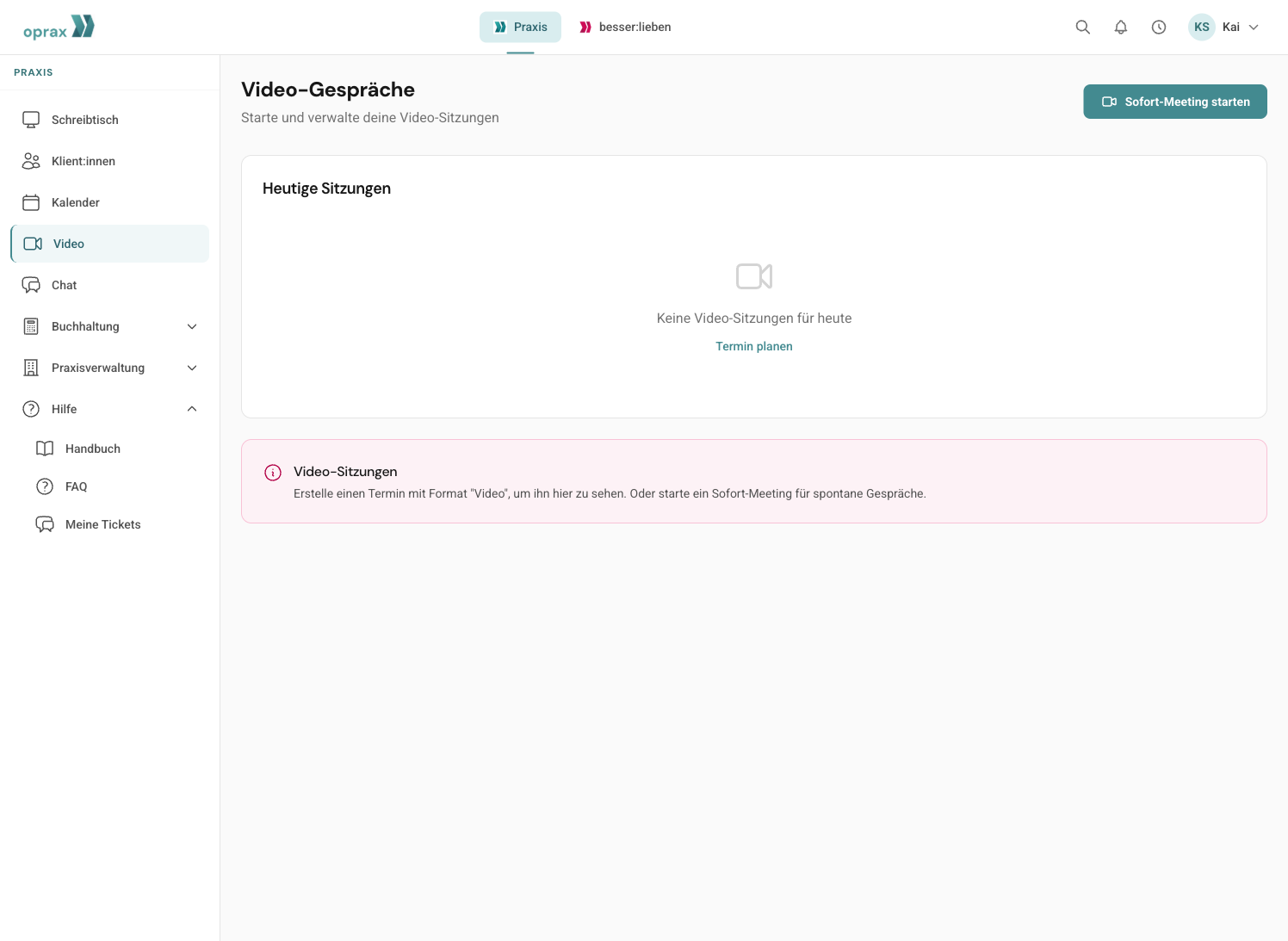The image size is (1288, 941).
Task: Click the Heutige Sitzungen heading
Action: [x=326, y=189]
